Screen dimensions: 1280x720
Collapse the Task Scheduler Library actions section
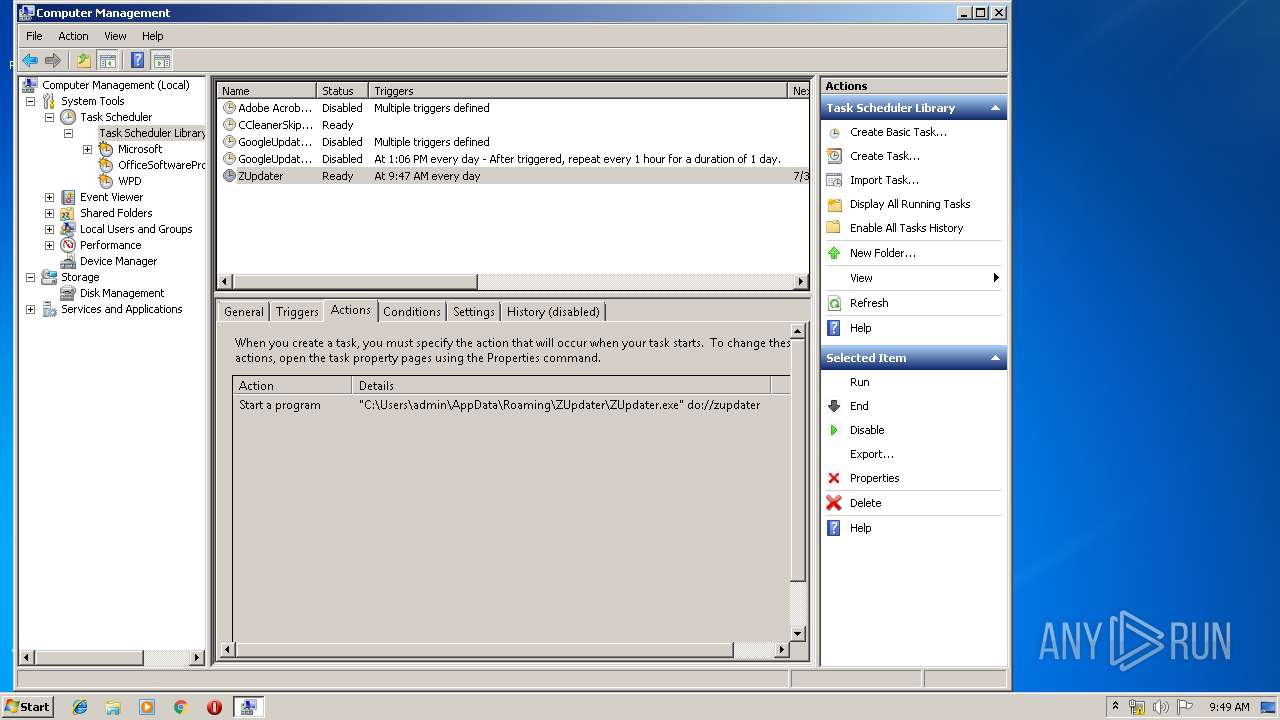(995, 108)
